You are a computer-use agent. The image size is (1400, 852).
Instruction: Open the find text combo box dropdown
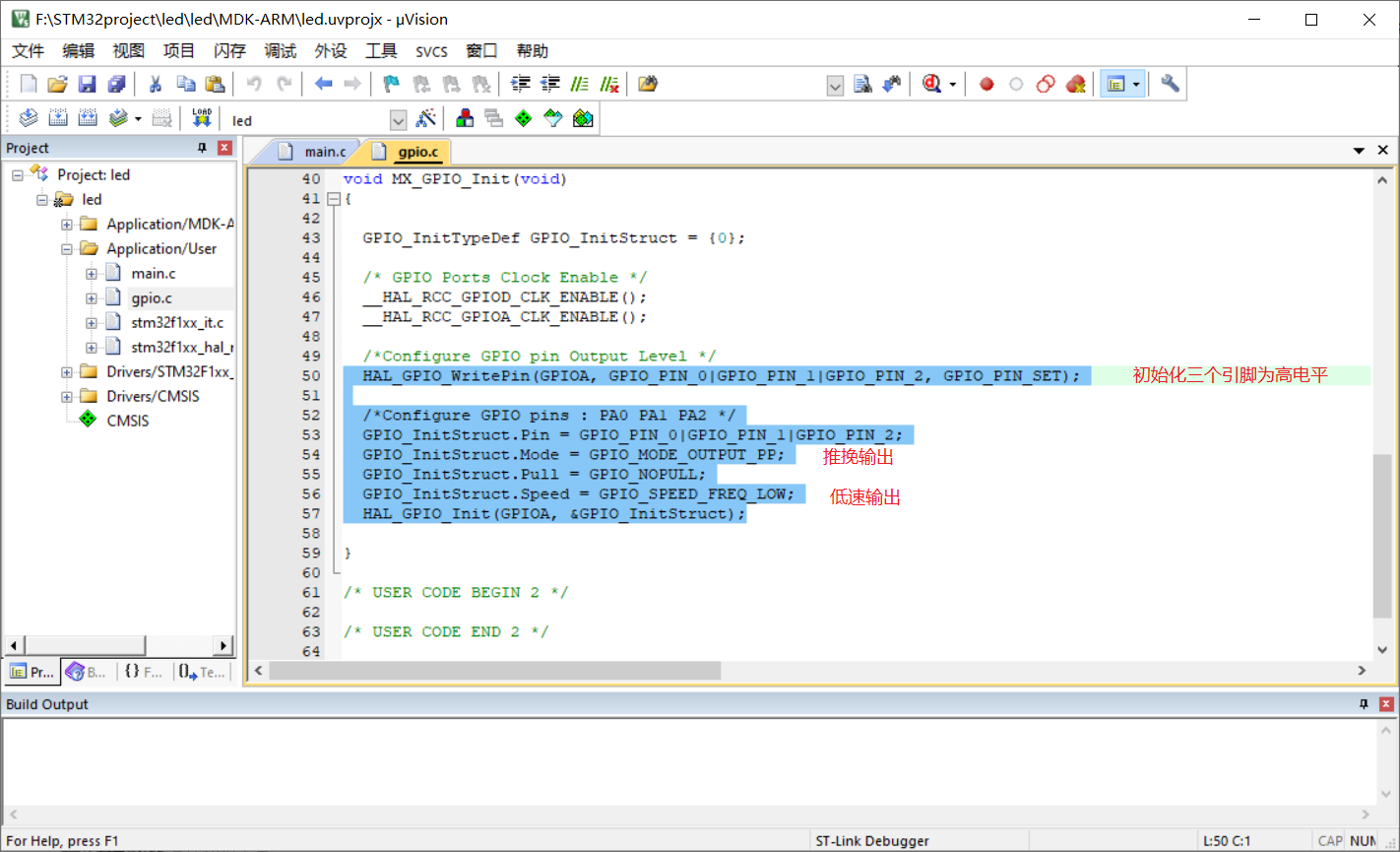point(835,86)
